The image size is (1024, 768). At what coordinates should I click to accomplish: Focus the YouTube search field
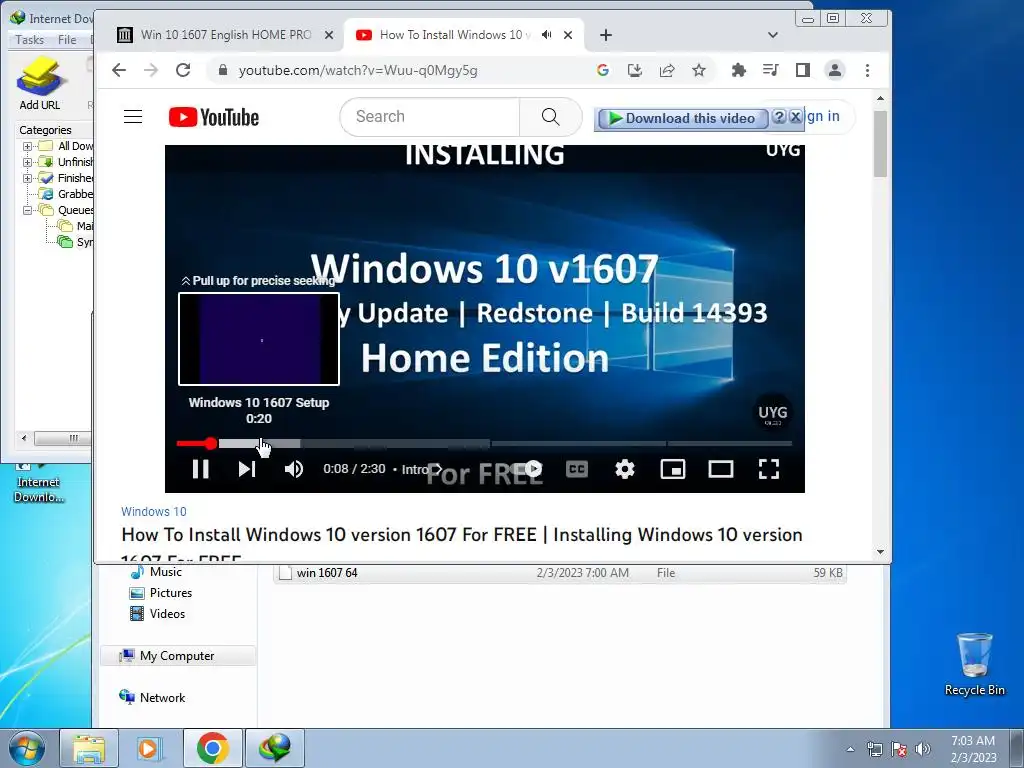point(431,117)
